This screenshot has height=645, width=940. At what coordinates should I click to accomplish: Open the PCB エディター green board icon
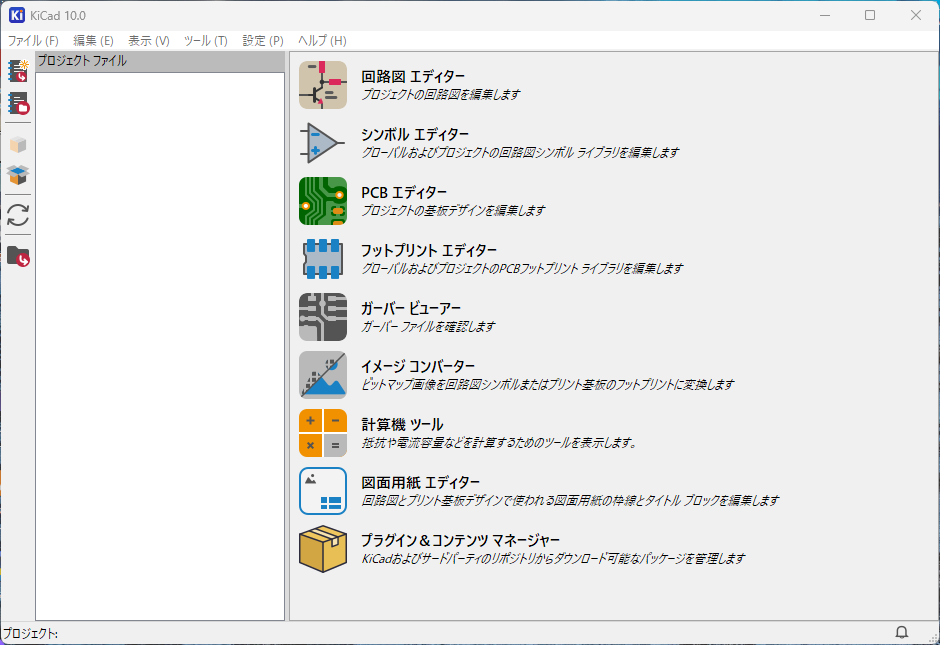[323, 201]
